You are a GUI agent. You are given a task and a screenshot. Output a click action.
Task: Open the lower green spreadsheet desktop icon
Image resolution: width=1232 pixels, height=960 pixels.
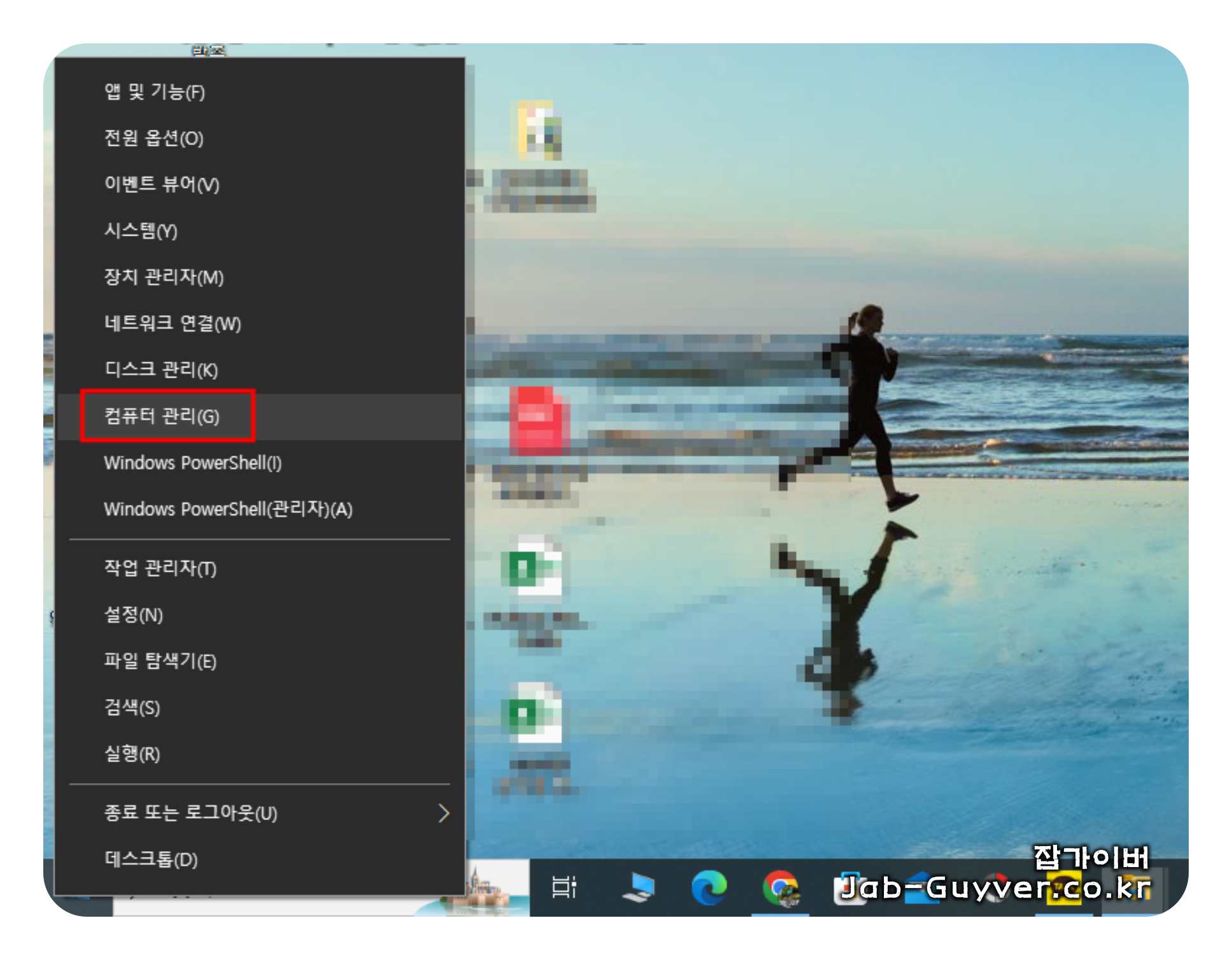(x=532, y=713)
